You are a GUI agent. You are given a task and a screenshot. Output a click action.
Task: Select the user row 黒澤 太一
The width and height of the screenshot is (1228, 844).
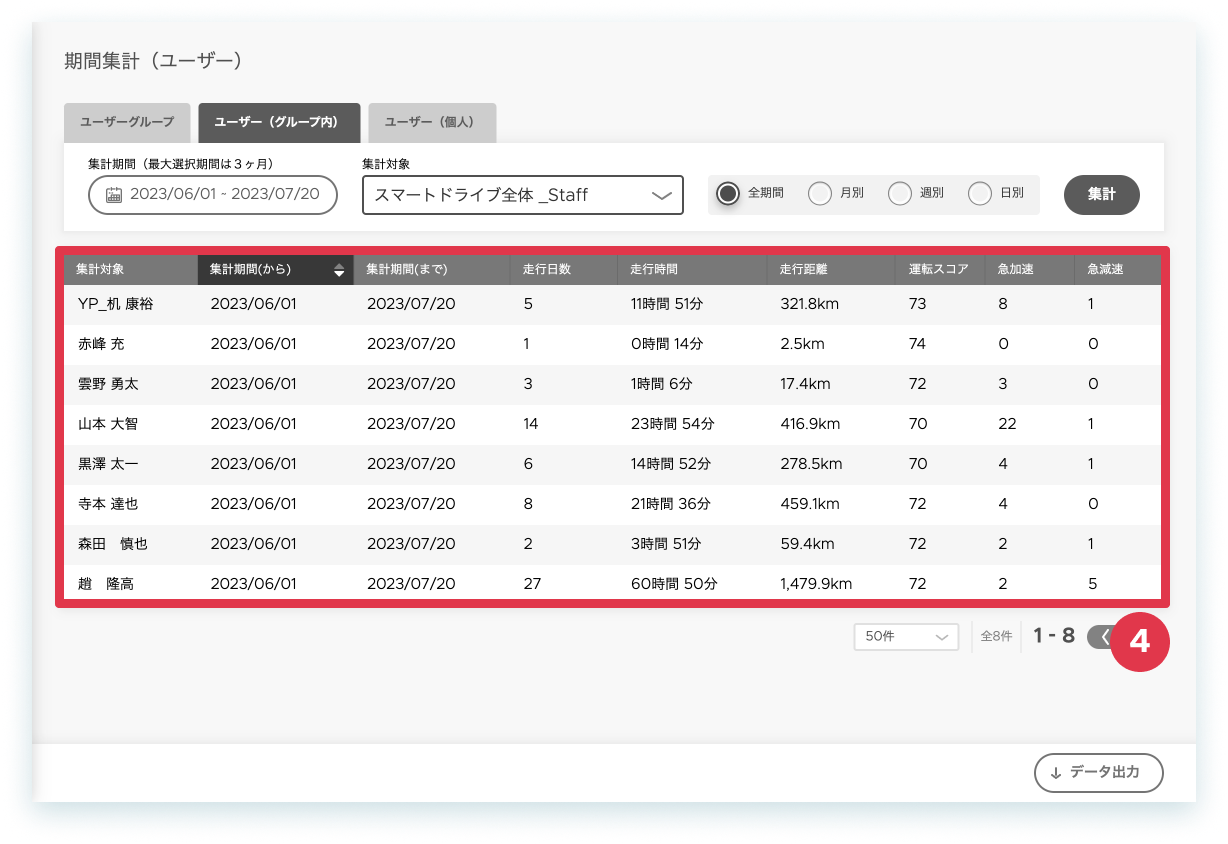click(x=612, y=464)
